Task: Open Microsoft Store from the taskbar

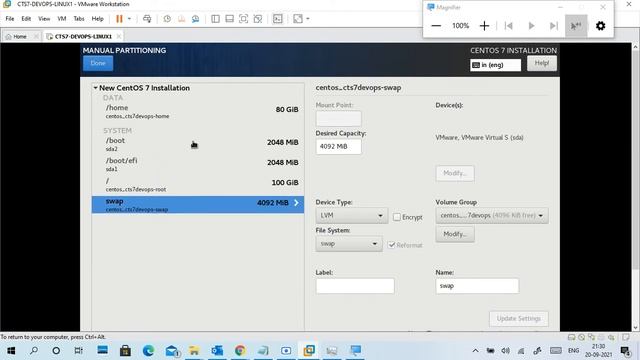Action: 125,351
